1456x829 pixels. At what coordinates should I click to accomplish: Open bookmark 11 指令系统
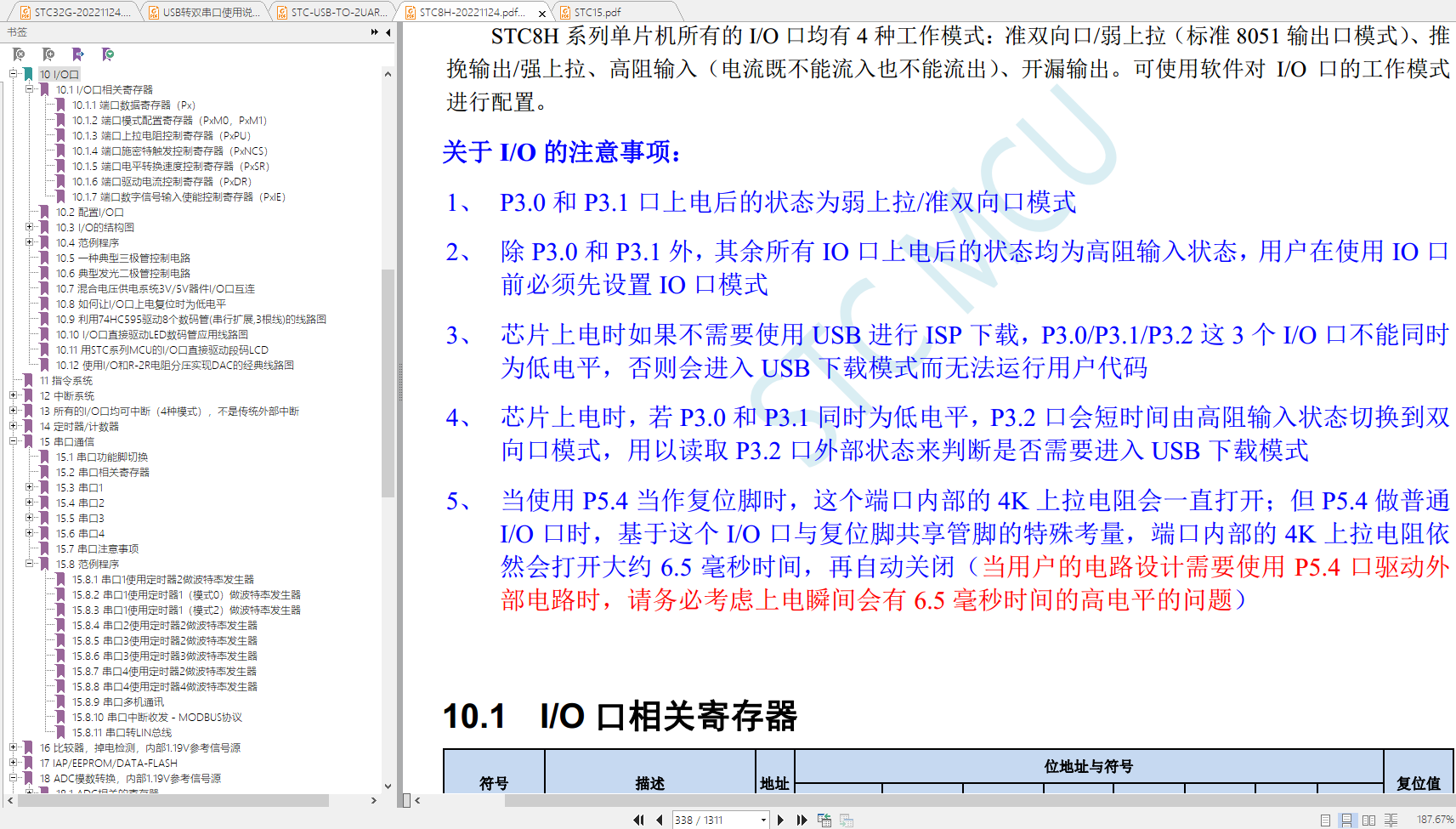point(66,381)
